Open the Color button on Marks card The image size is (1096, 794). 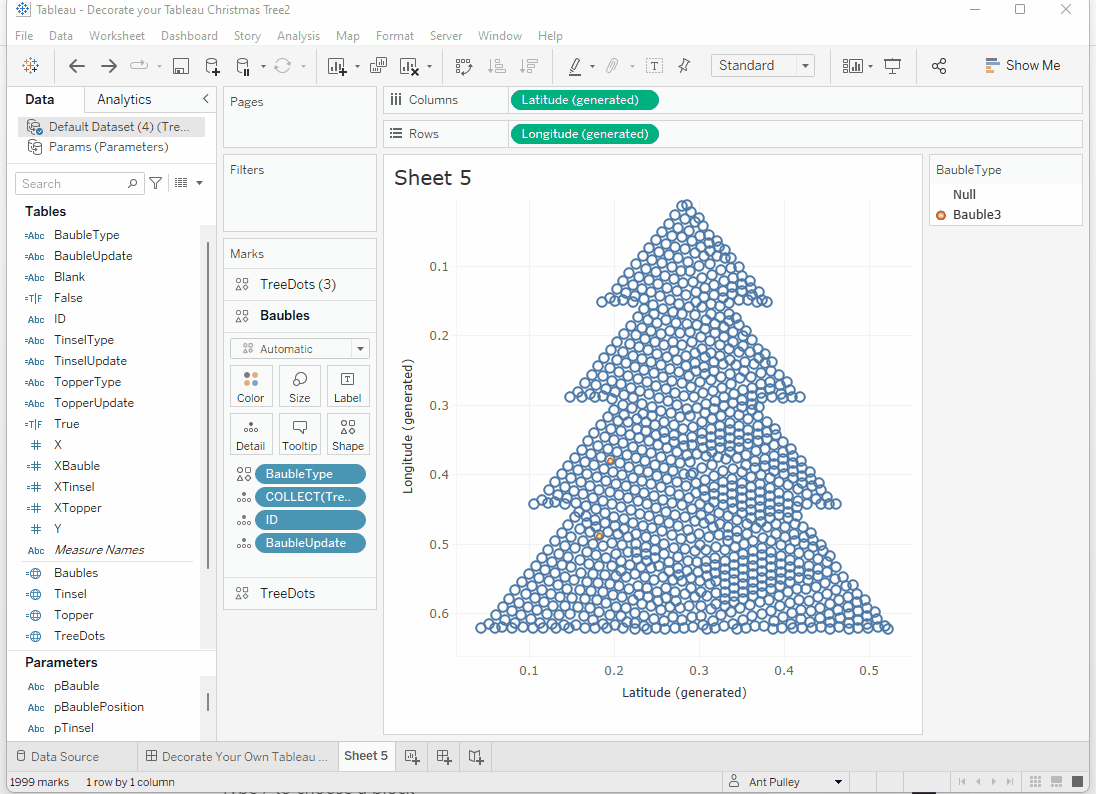tap(250, 386)
